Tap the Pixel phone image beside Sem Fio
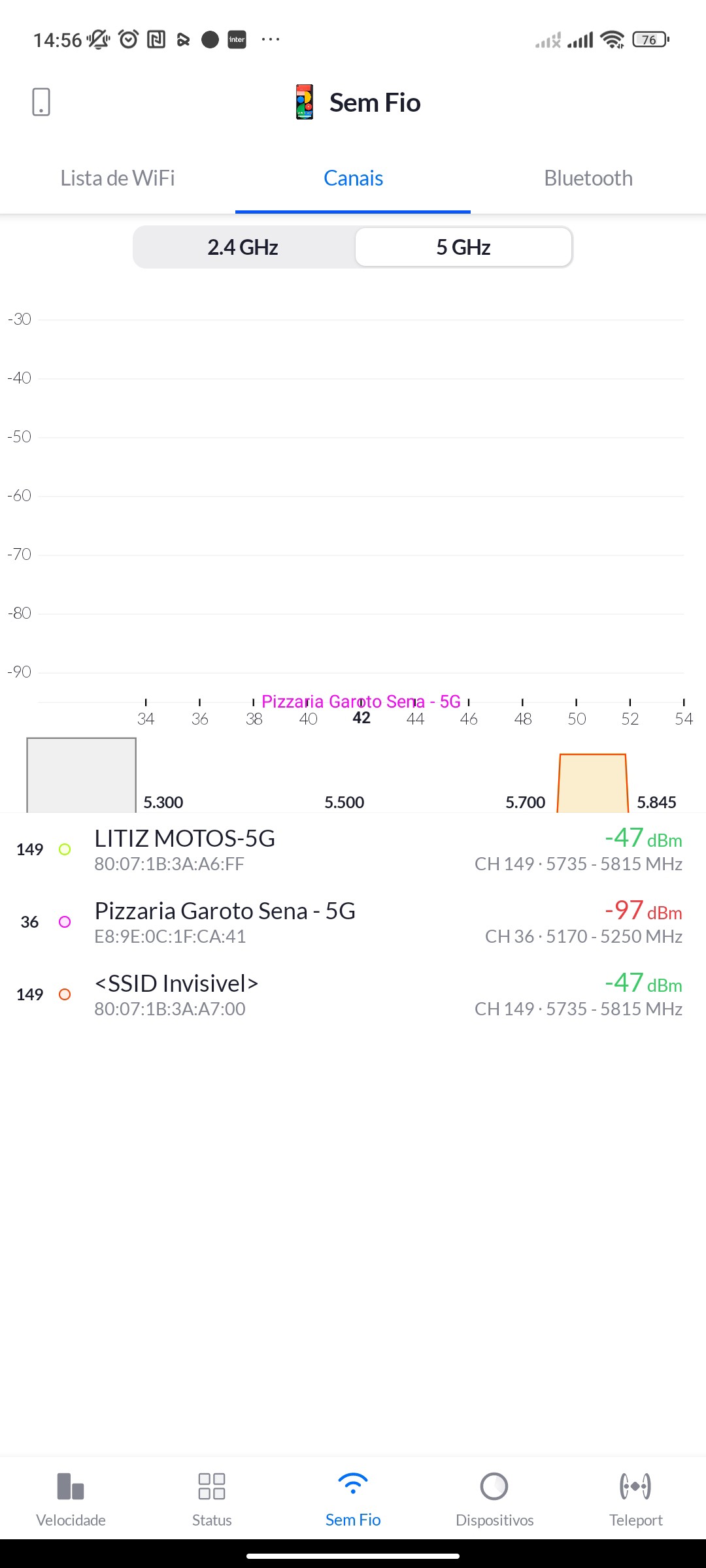Image resolution: width=706 pixels, height=1568 pixels. pos(305,102)
